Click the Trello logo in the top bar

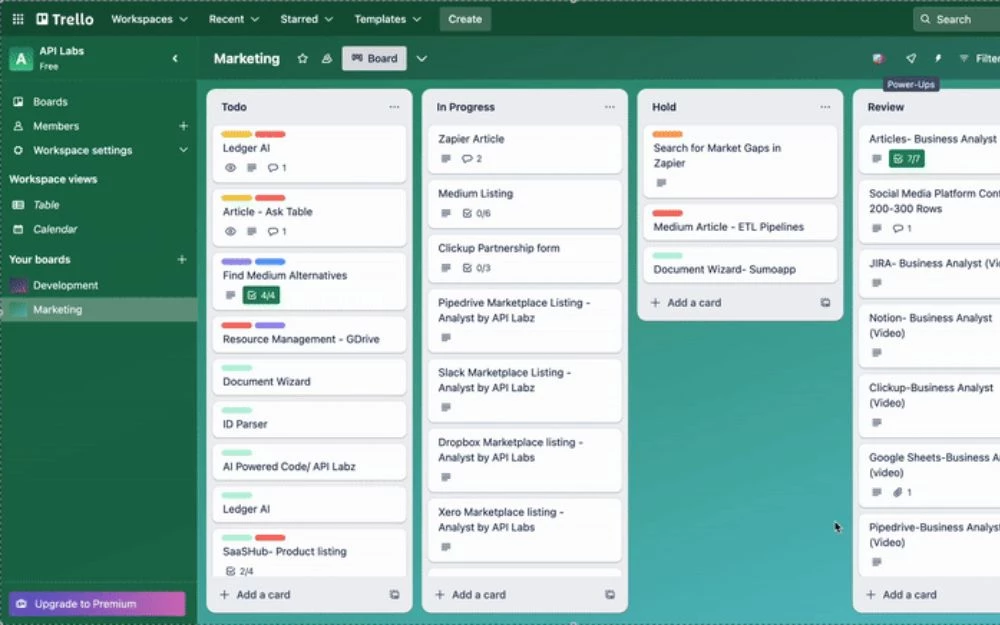click(65, 19)
